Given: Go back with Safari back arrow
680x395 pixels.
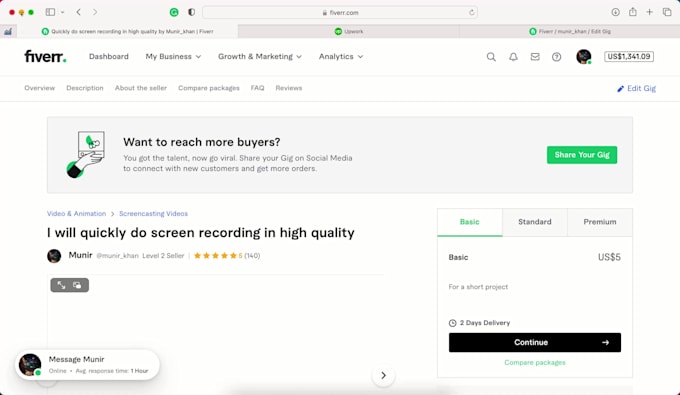Looking at the screenshot, I should click(x=78, y=12).
